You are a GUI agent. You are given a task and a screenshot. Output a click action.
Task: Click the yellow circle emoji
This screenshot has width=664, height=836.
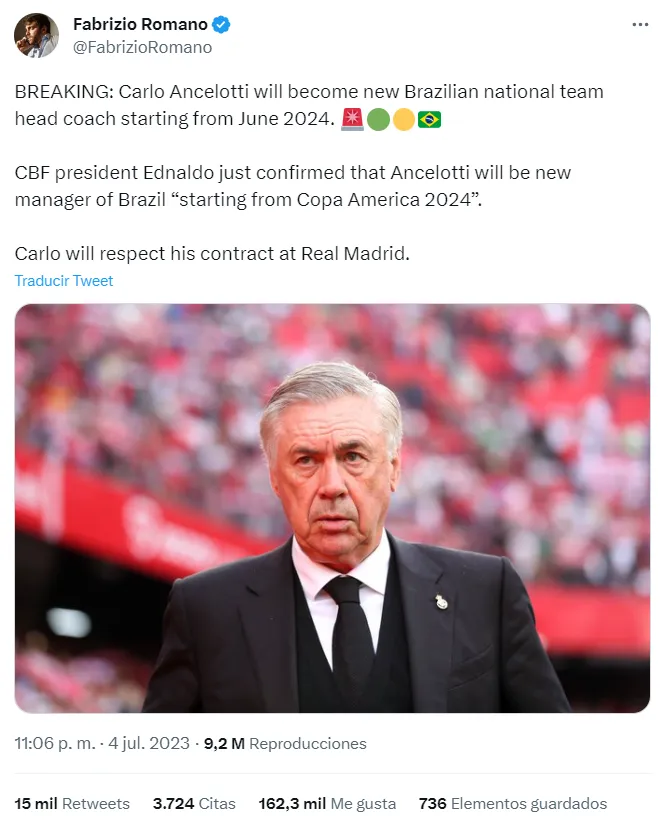pyautogui.click(x=404, y=120)
